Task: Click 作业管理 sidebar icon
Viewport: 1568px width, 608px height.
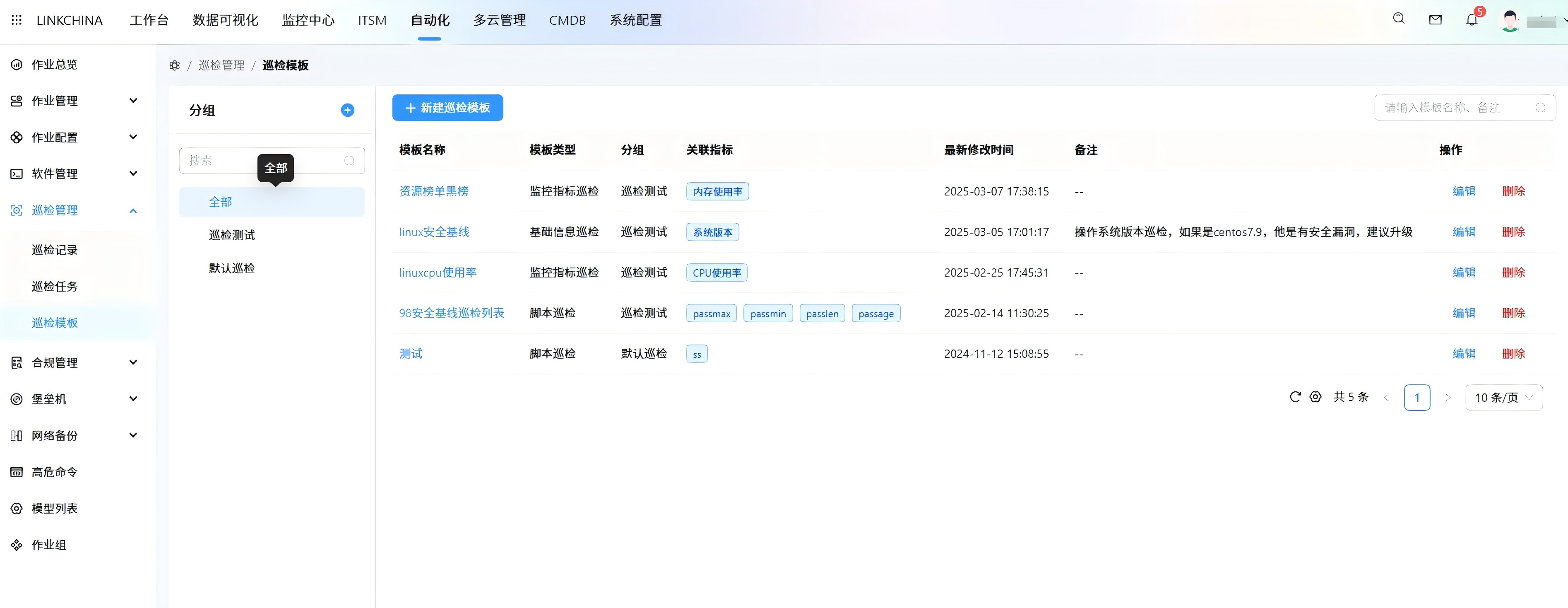Action: point(17,101)
